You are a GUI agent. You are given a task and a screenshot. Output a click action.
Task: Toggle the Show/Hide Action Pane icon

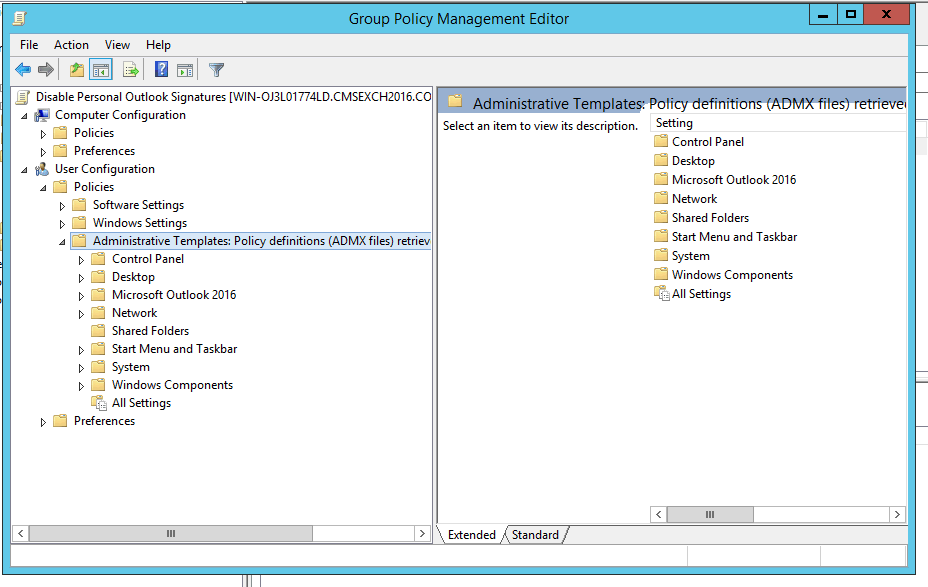(x=185, y=69)
